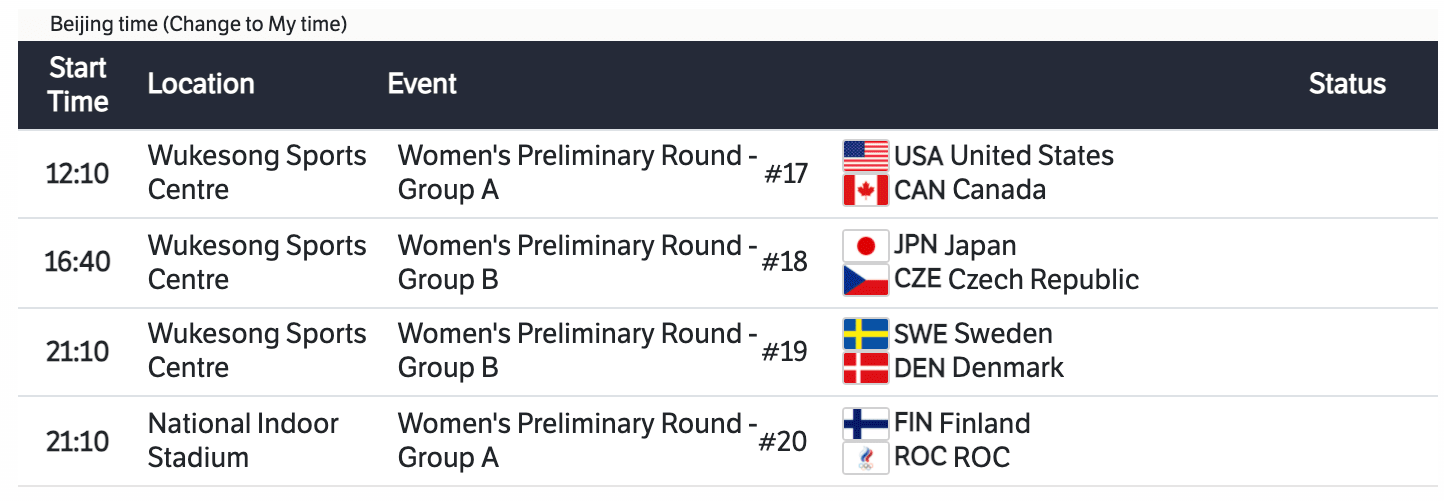Click the ROC emblem icon
This screenshot has width=1444, height=501.
(865, 458)
